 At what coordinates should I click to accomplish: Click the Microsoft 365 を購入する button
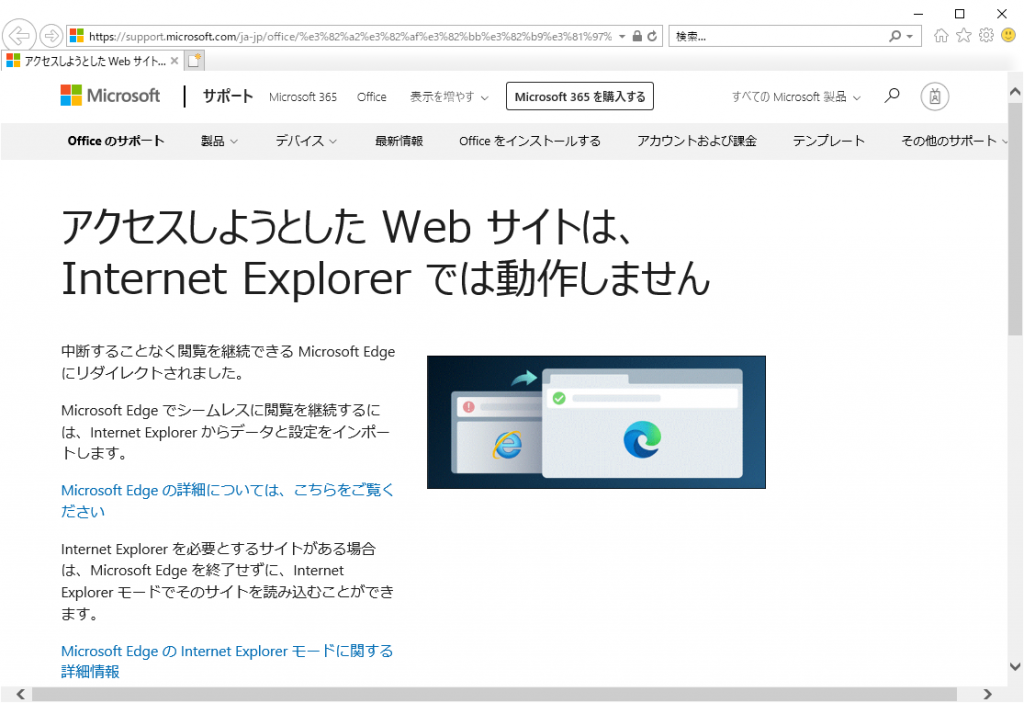[x=580, y=97]
